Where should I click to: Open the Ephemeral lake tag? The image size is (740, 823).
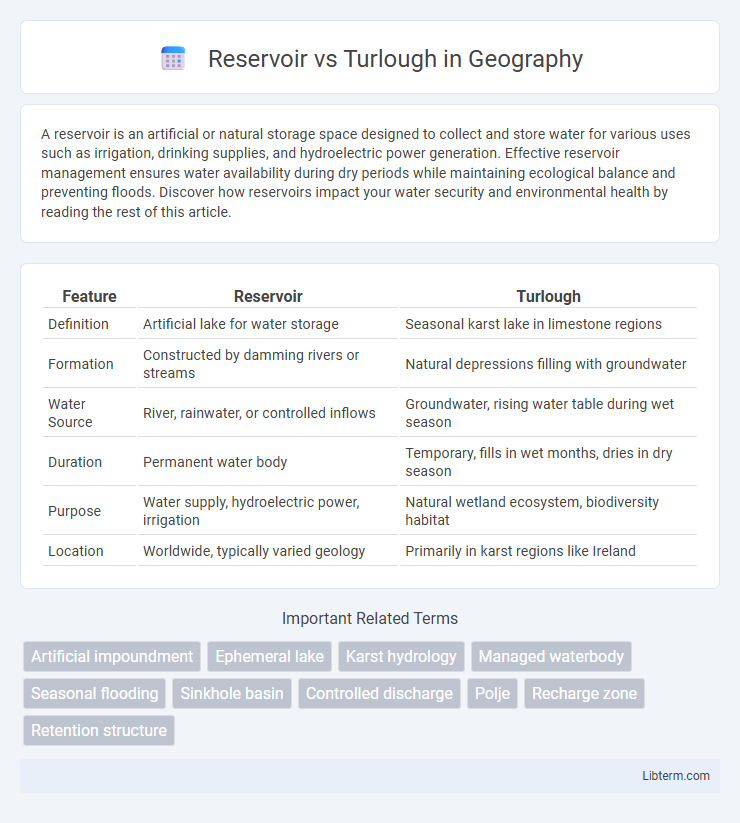tap(269, 656)
